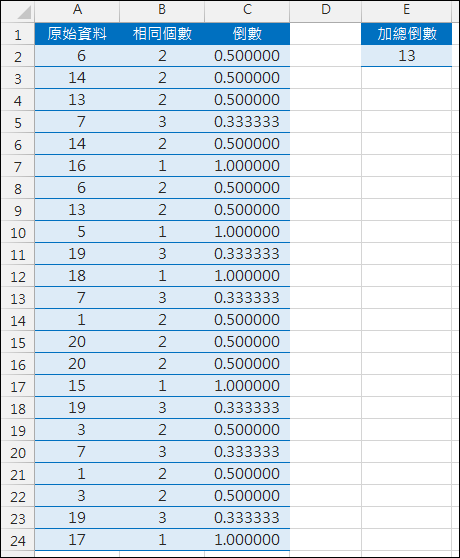Click cell A2 with value 6
Viewport: 460px width, 558px height.
coord(77,56)
